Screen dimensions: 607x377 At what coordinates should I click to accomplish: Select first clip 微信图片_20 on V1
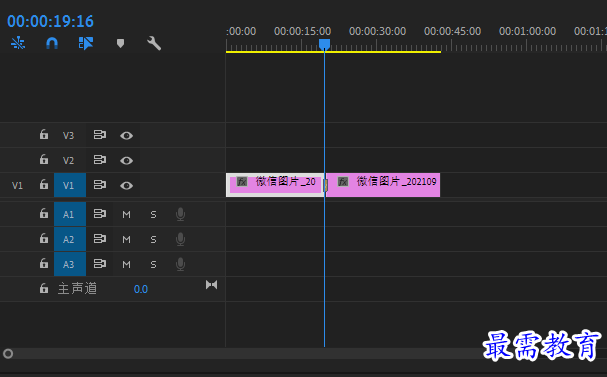[275, 185]
